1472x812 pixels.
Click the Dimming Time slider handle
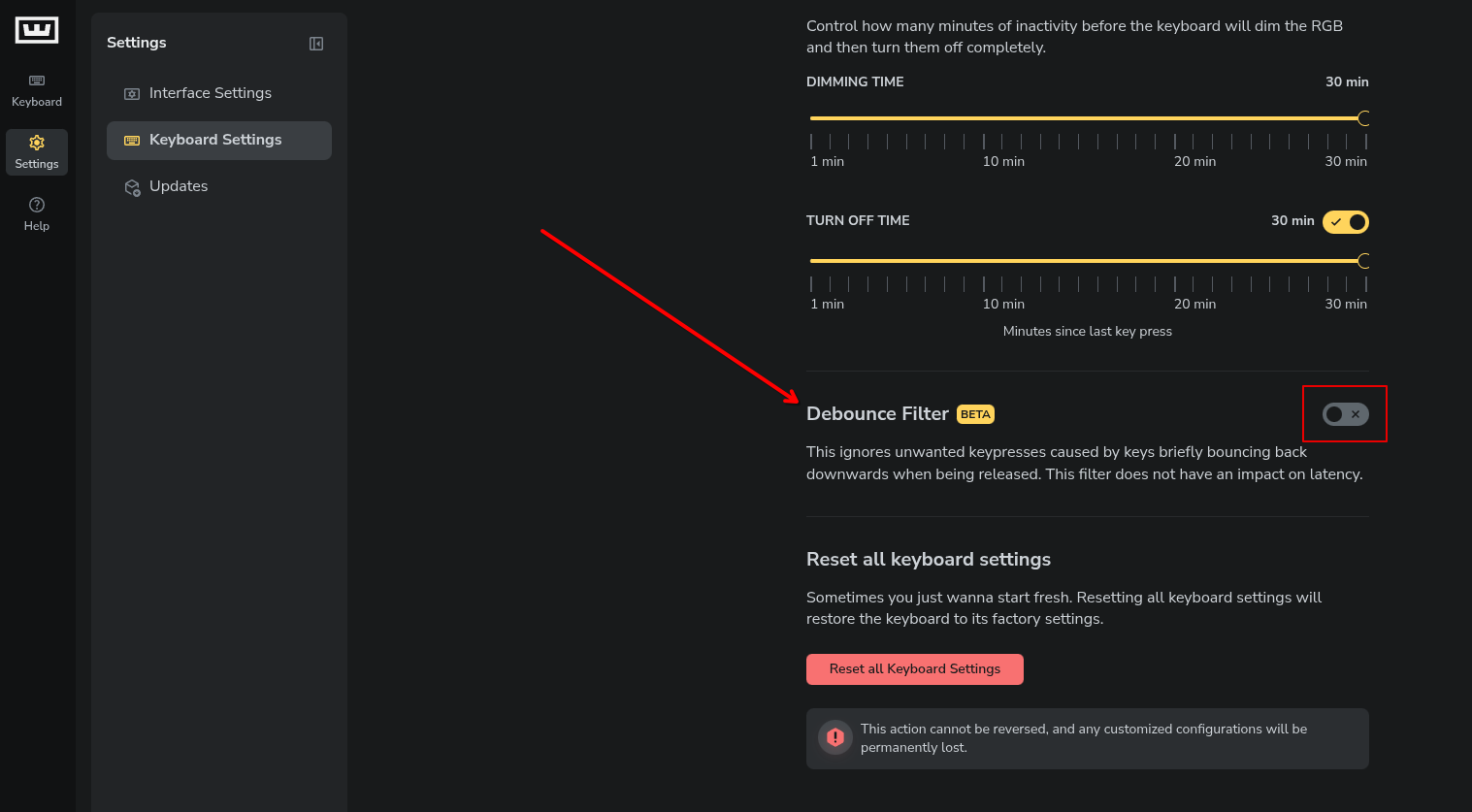pyautogui.click(x=1364, y=118)
